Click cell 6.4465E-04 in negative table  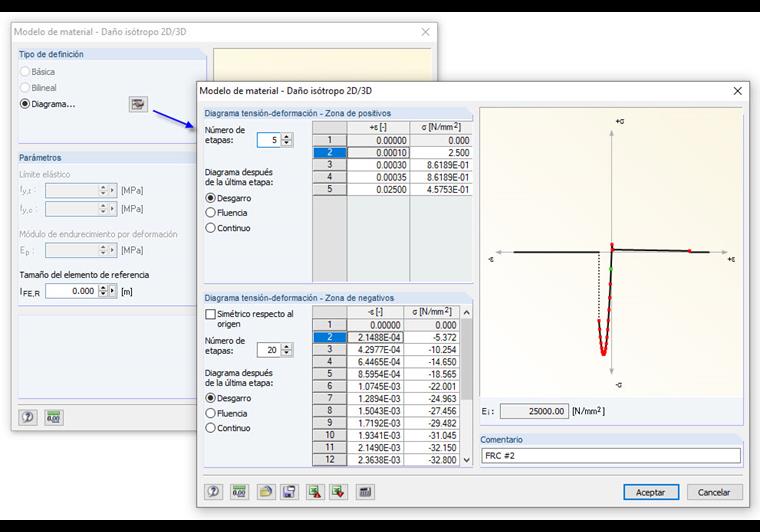(375, 361)
